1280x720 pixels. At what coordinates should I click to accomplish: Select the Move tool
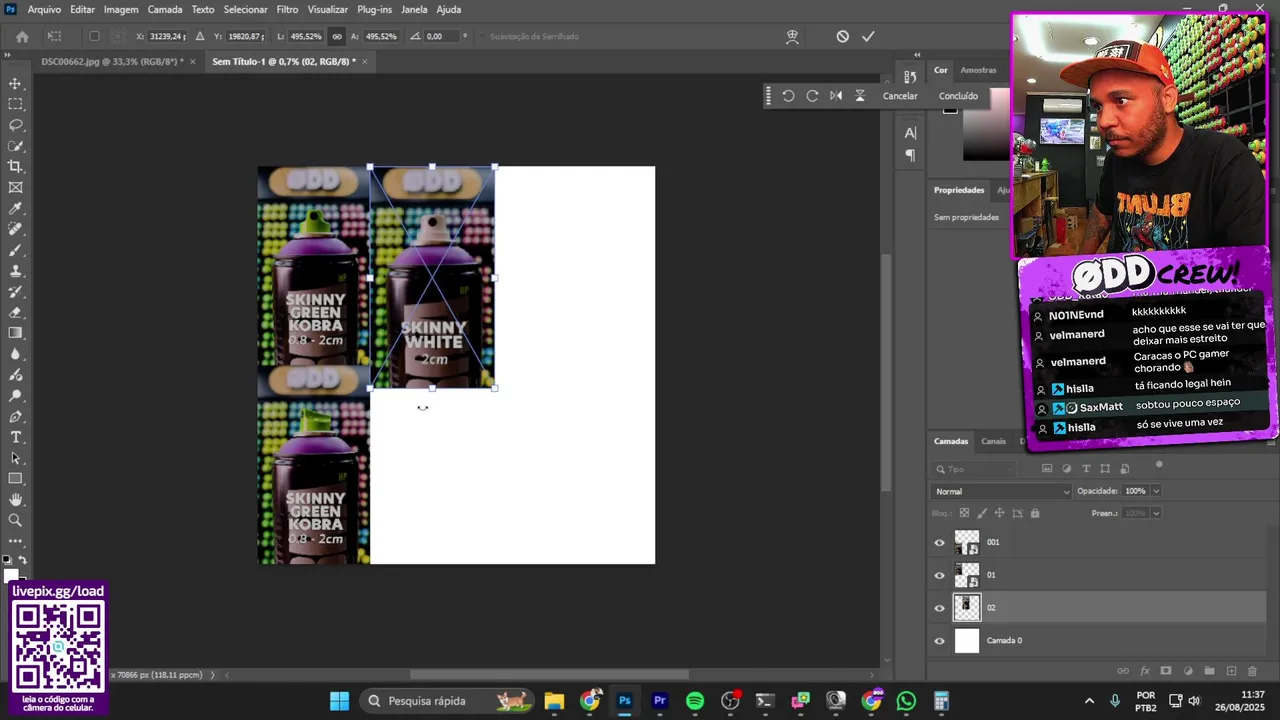pyautogui.click(x=15, y=83)
